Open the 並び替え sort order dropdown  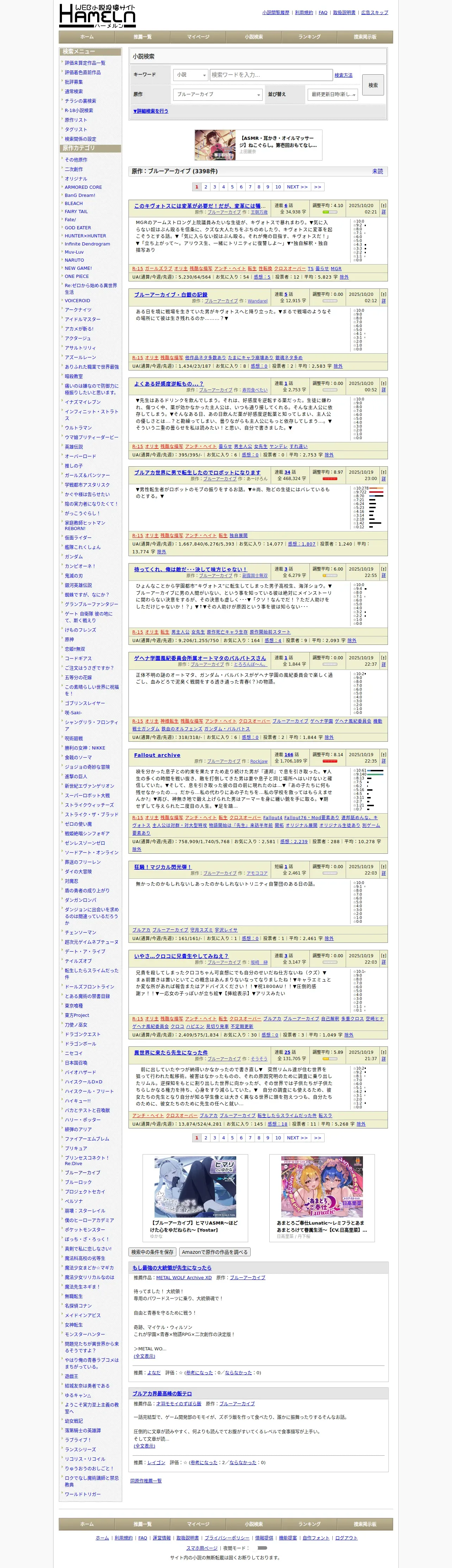pos(333,94)
